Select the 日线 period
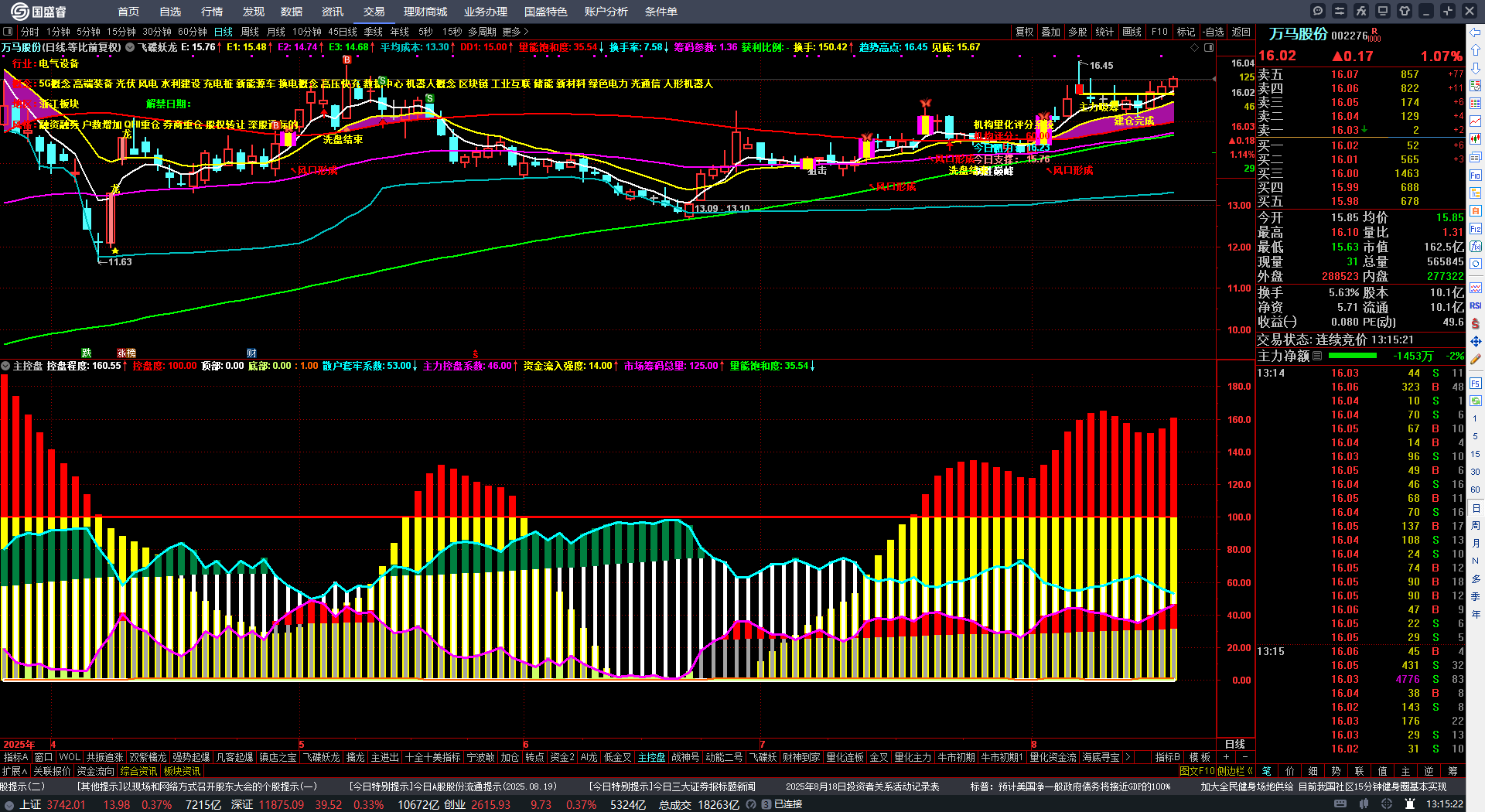This screenshot has width=1485, height=812. (x=224, y=32)
